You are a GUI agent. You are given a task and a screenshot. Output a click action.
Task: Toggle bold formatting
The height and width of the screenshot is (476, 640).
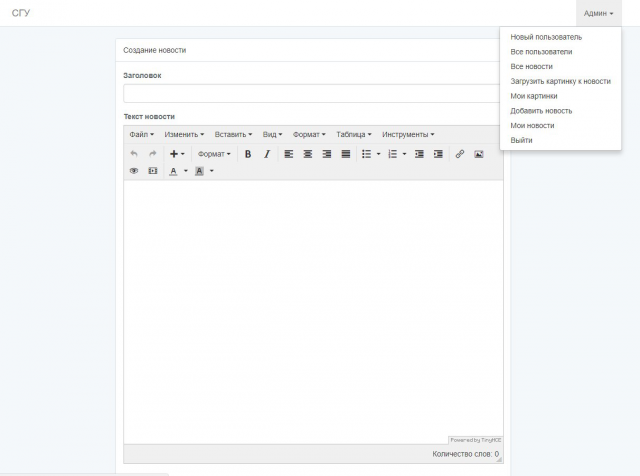pyautogui.click(x=248, y=154)
